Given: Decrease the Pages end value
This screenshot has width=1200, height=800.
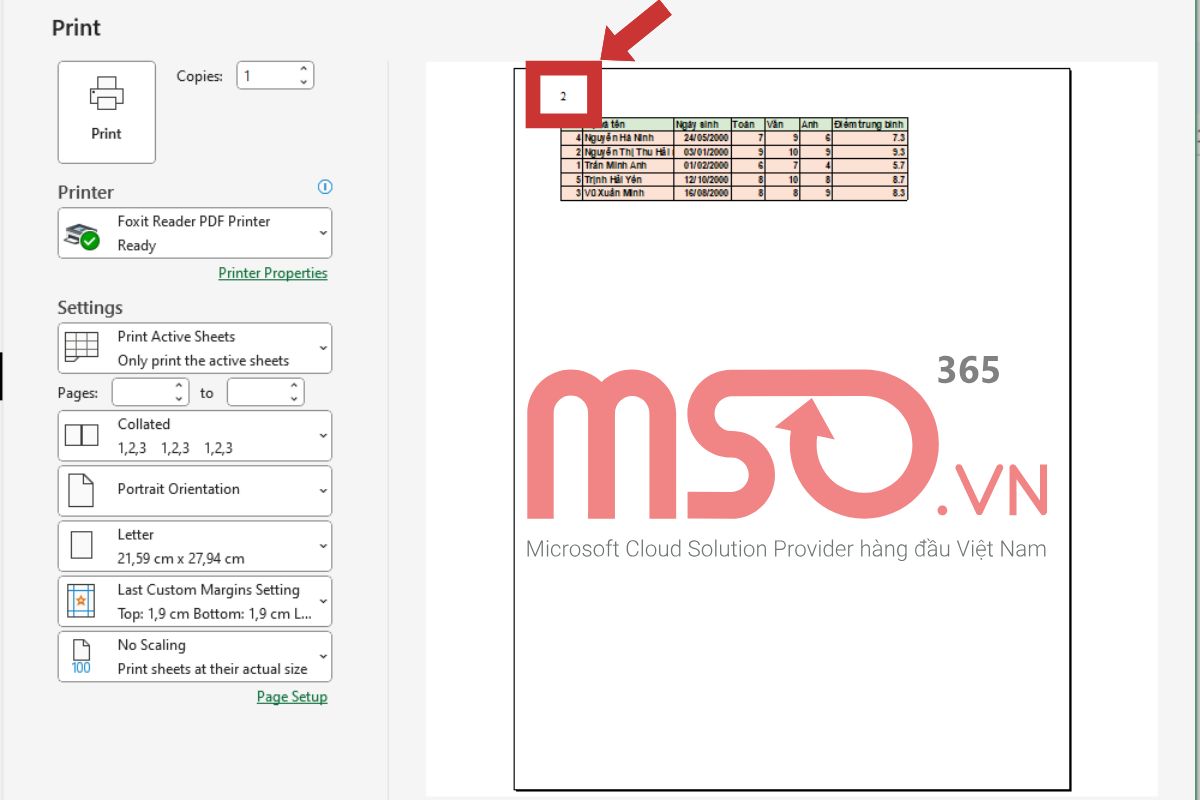Looking at the screenshot, I should coord(296,398).
